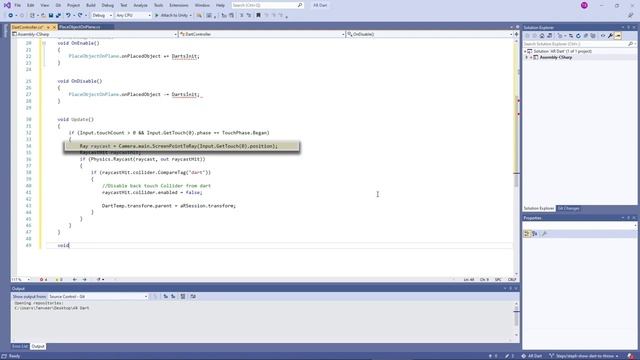This screenshot has height=360, width=640.
Task: Click Collapse All icon in Solution Explorer
Action: point(585,36)
